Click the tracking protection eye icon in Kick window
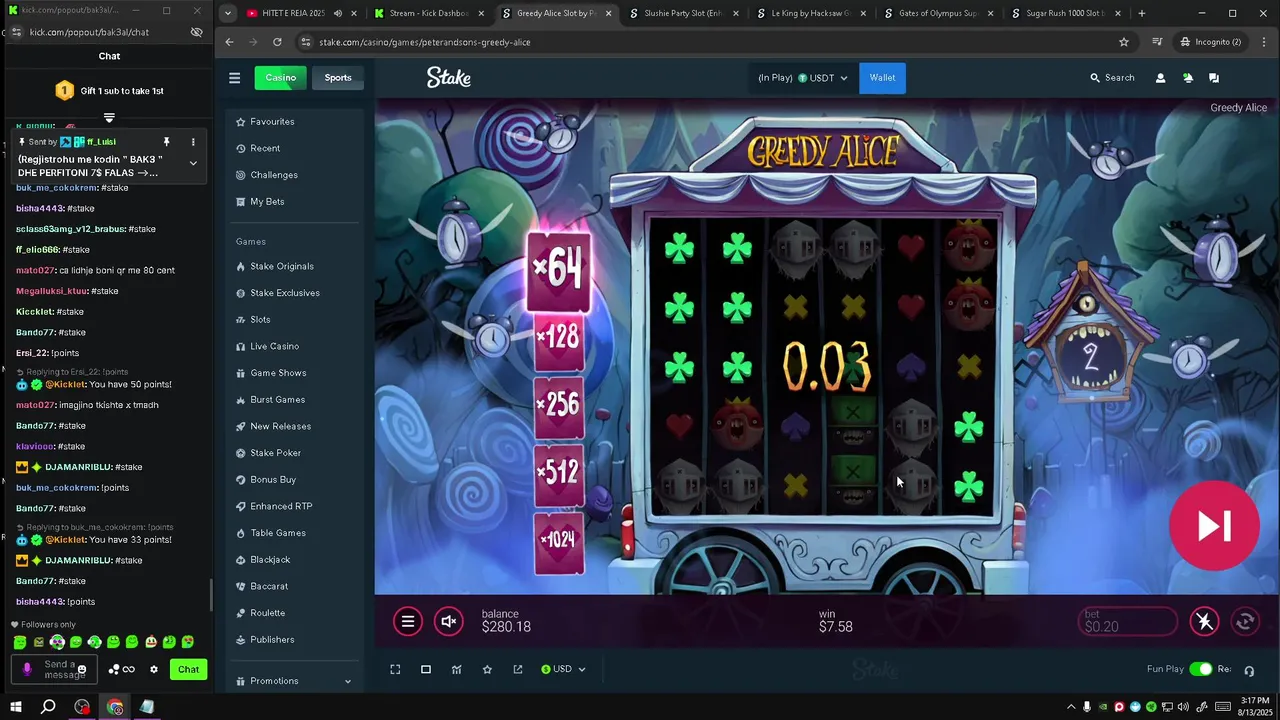Screen dimensions: 1280x720 [x=197, y=32]
